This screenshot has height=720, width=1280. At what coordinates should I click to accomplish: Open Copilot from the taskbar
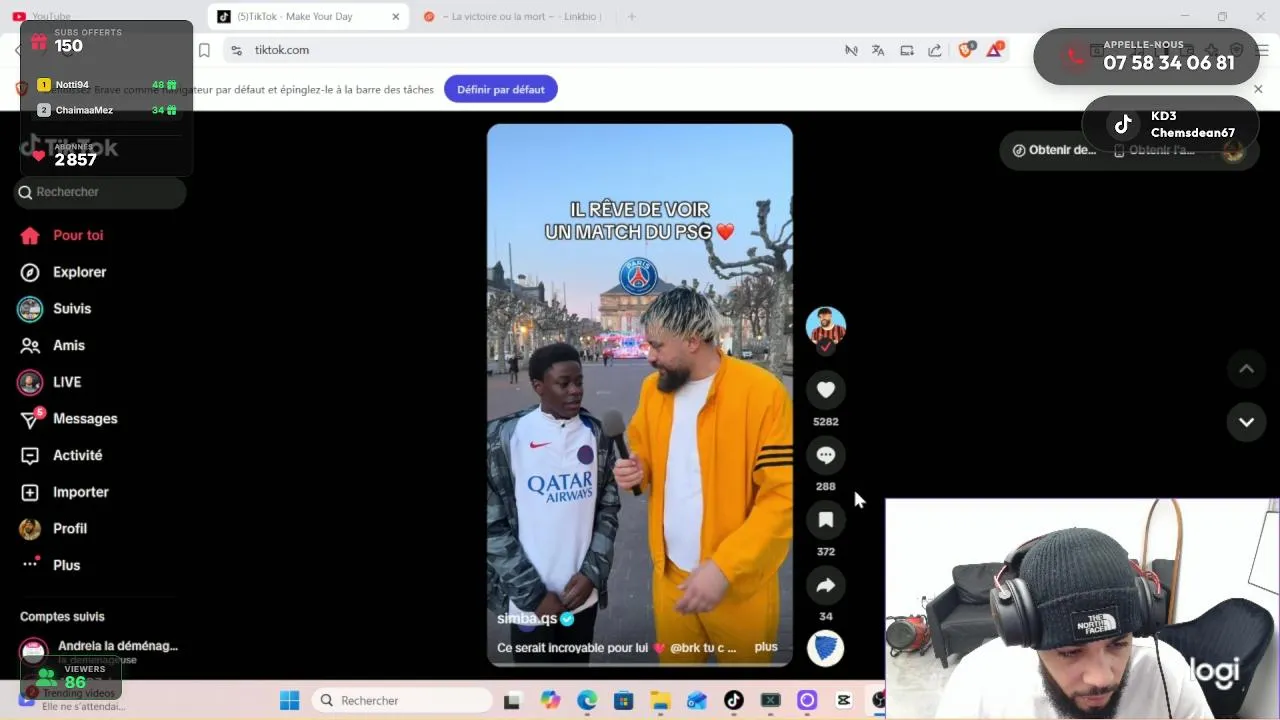click(550, 700)
